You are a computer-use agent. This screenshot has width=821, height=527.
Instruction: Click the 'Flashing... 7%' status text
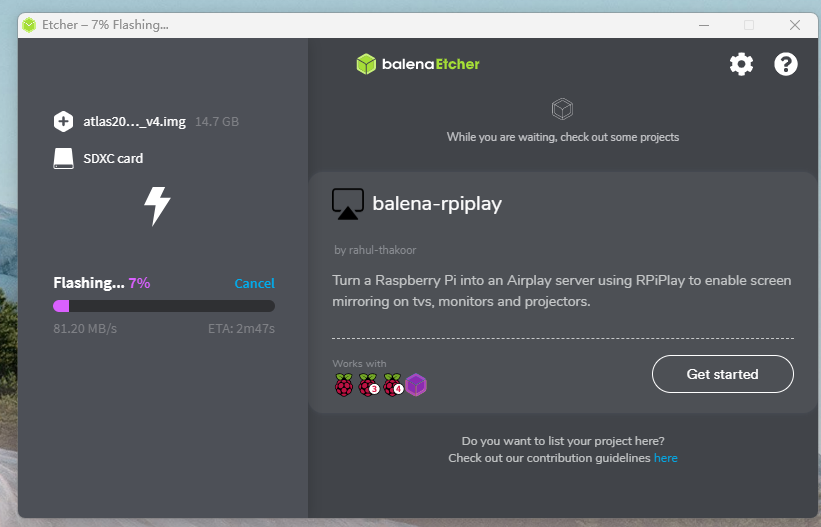[102, 283]
